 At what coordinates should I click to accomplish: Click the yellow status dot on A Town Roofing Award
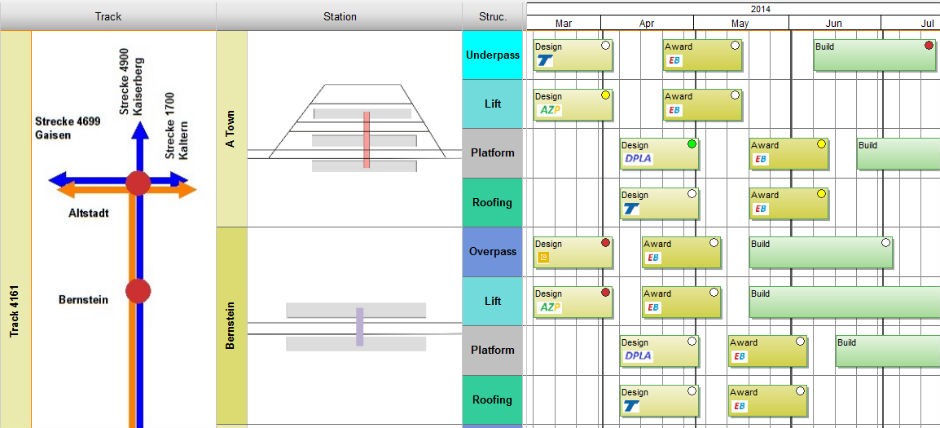(821, 194)
